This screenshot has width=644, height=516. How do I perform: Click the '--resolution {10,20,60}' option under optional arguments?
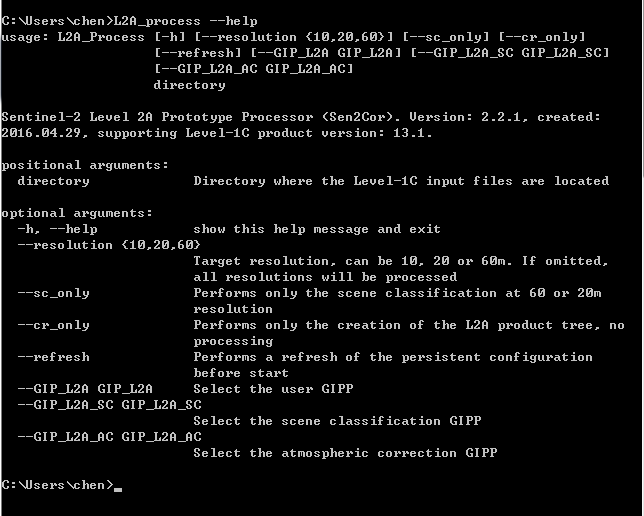tap(109, 245)
